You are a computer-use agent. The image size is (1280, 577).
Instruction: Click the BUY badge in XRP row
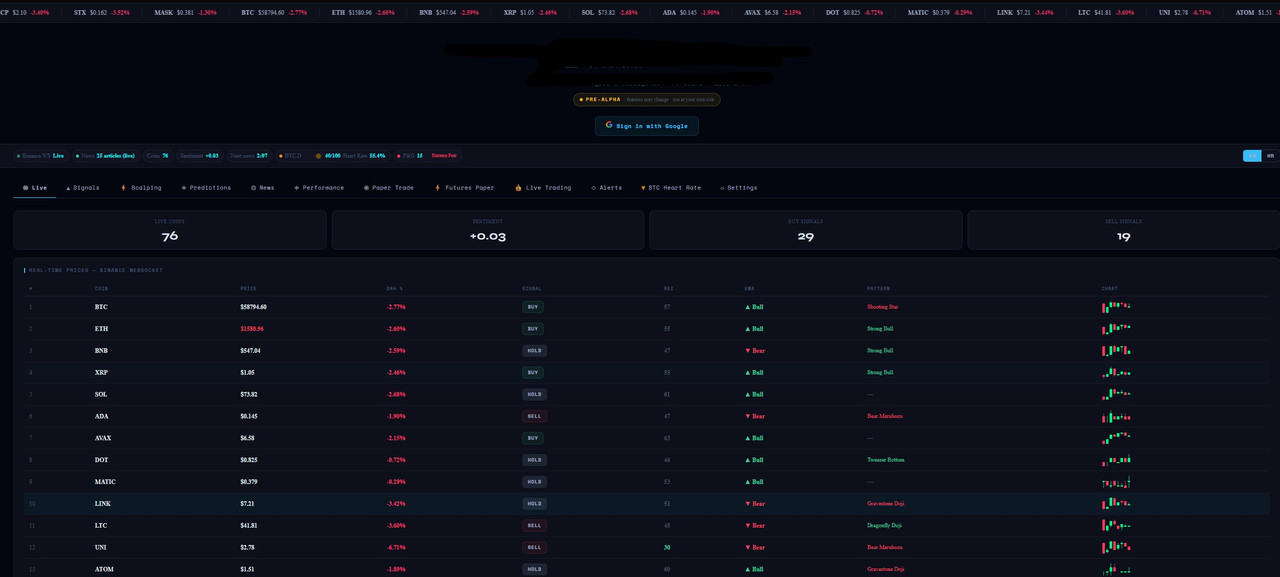click(533, 373)
